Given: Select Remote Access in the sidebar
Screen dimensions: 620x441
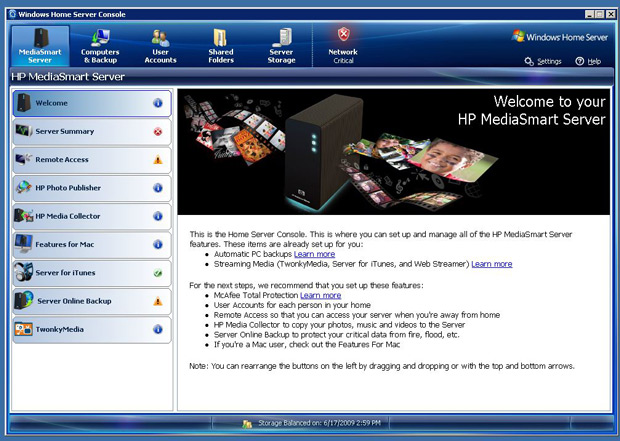Looking at the screenshot, I should [92, 160].
